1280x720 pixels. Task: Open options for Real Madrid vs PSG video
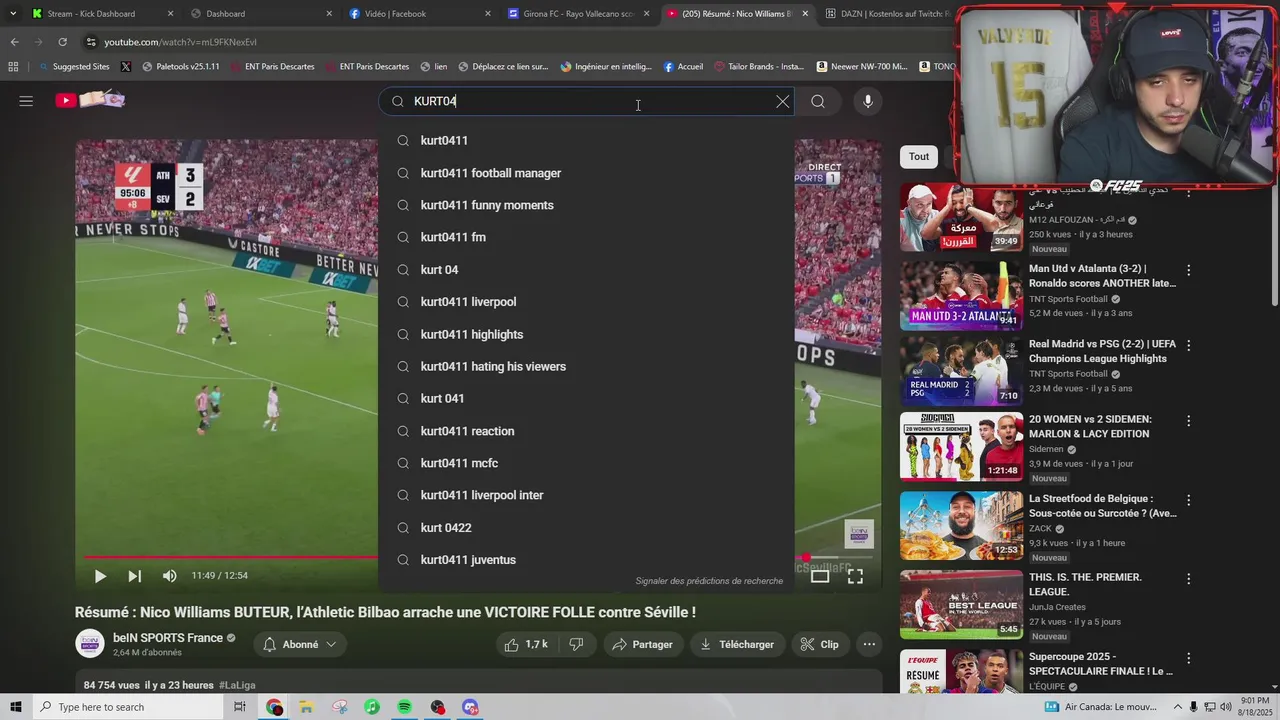tap(1188, 345)
